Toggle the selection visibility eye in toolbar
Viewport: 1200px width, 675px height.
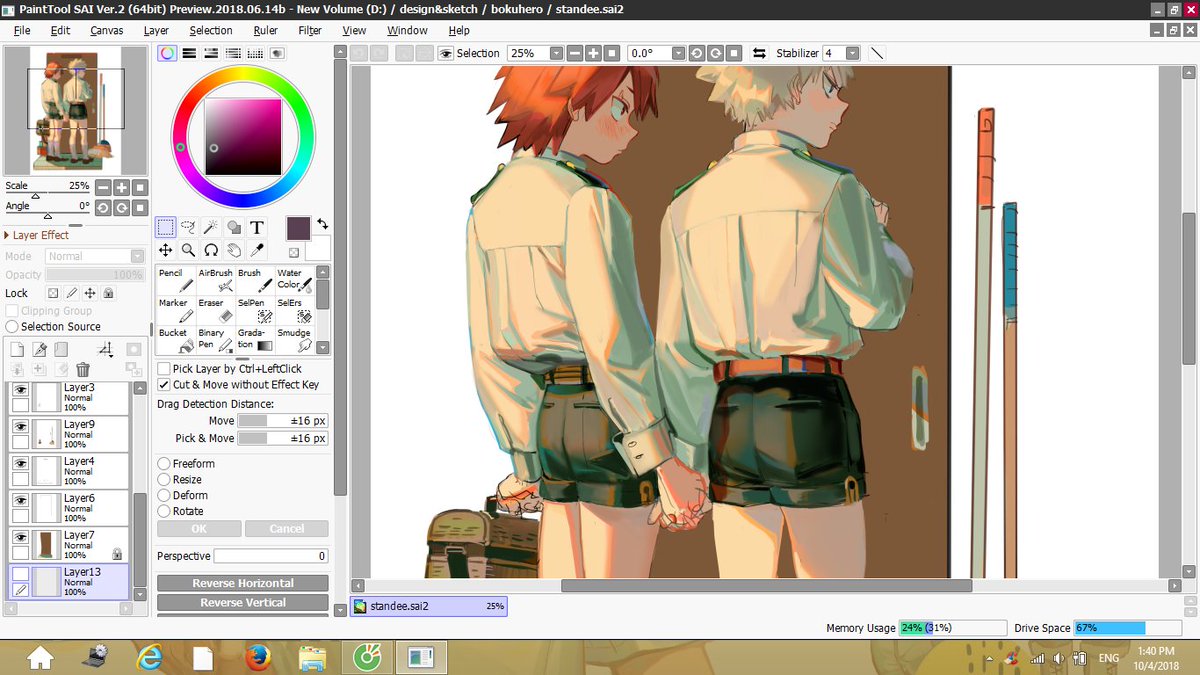[x=445, y=53]
